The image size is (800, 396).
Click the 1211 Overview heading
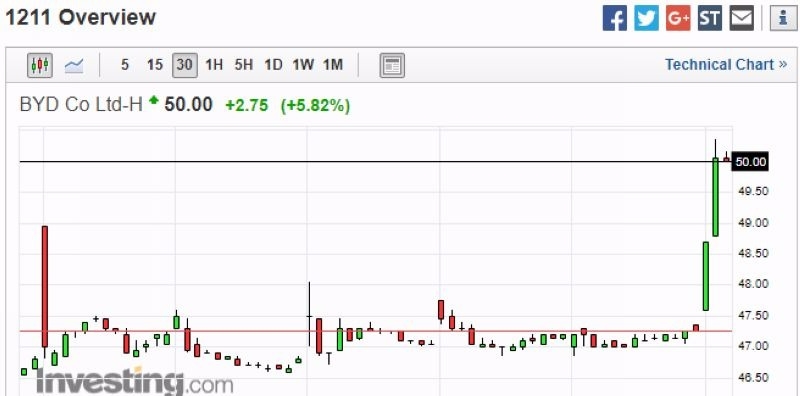tap(80, 17)
